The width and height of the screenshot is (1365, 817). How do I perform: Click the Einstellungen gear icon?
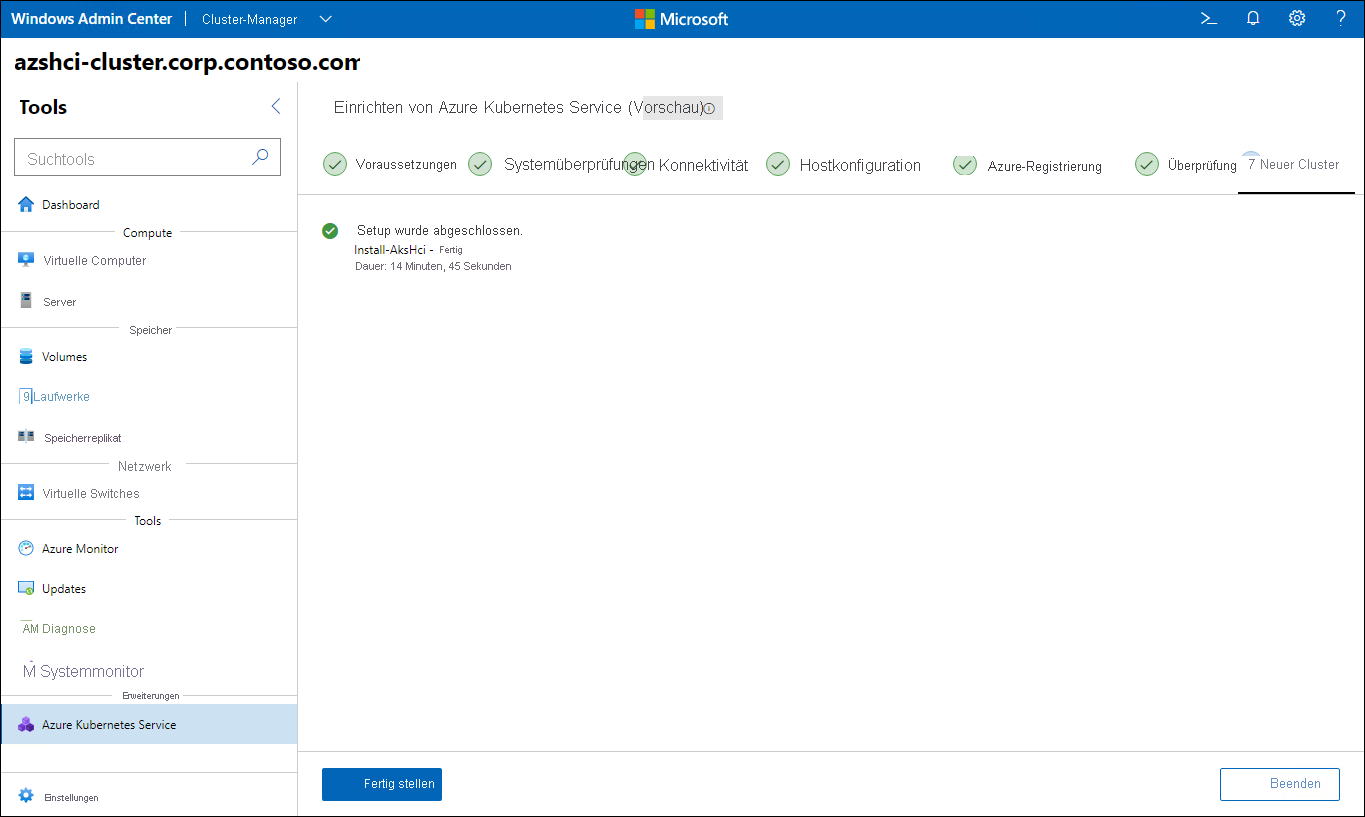pyautogui.click(x=26, y=796)
